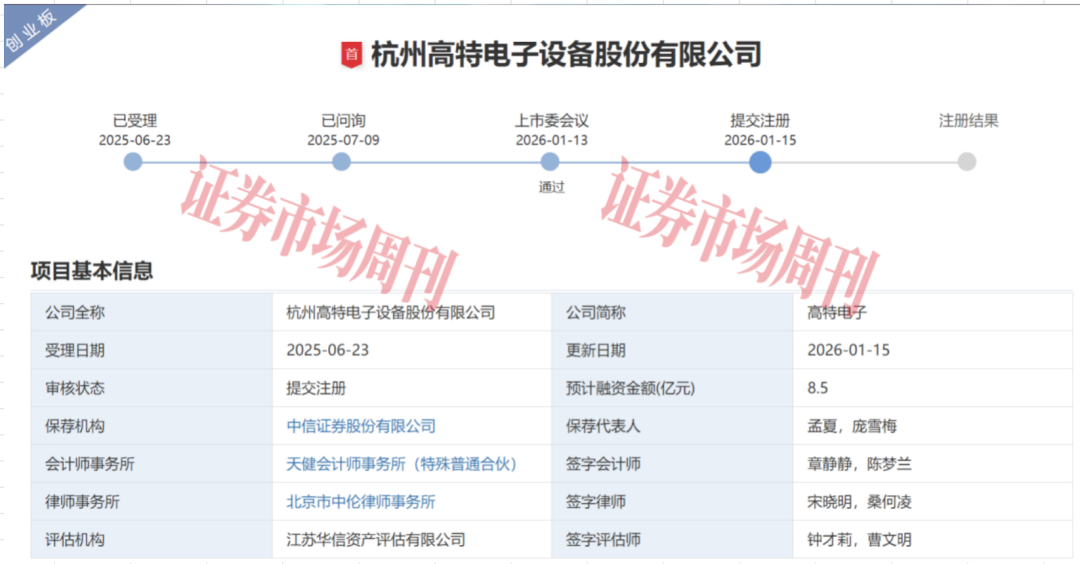Click the 预计融资金额(亿元) label cell
This screenshot has width=1080, height=564.
[672, 388]
